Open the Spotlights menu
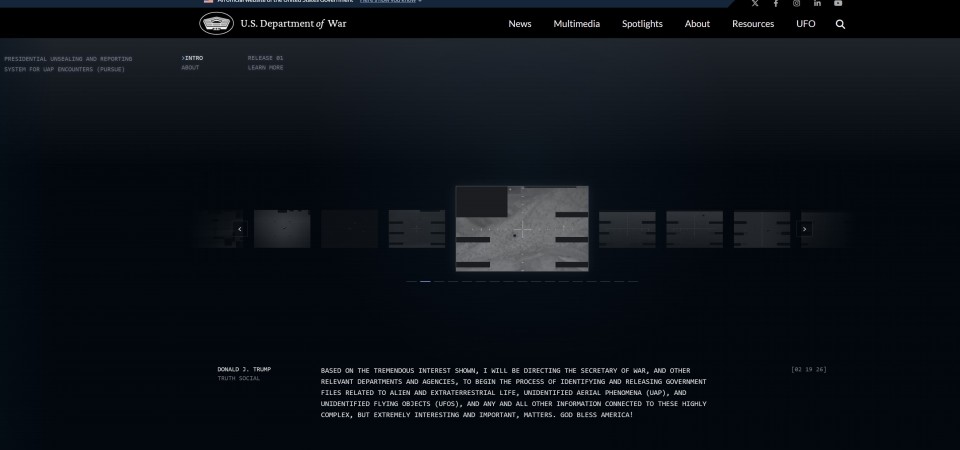Image resolution: width=960 pixels, height=450 pixels. point(642,24)
